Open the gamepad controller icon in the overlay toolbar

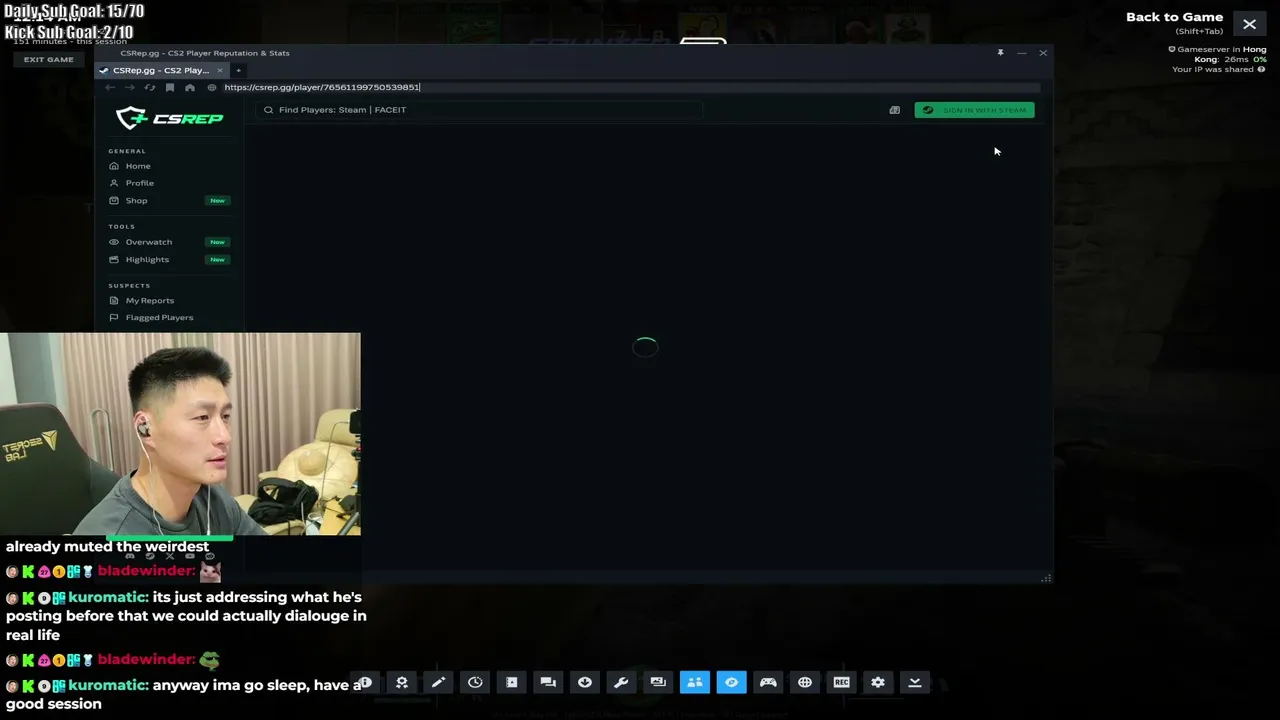(768, 682)
